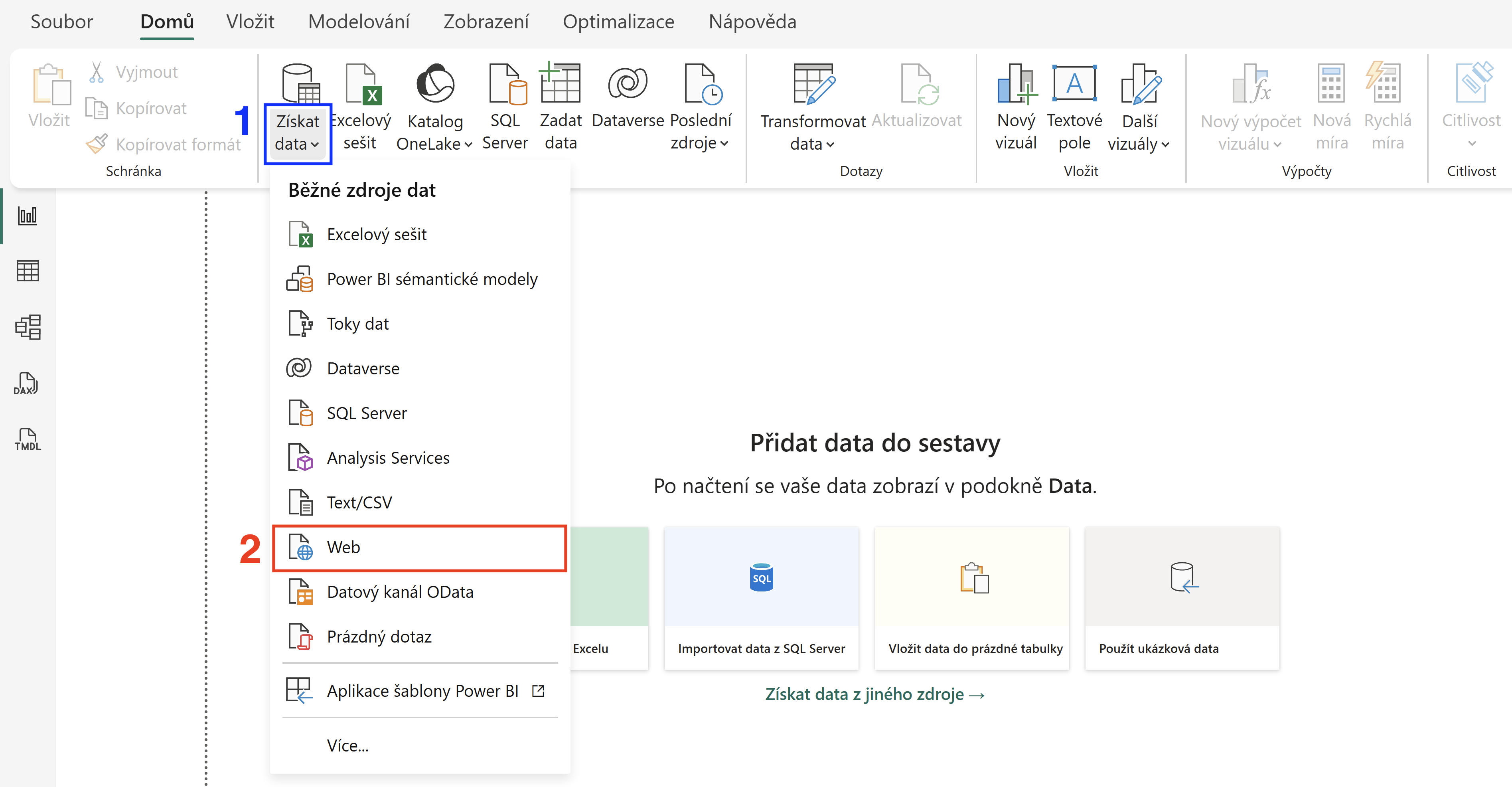The height and width of the screenshot is (787, 1512).
Task: Switch to Zobrazení tab
Action: tap(486, 22)
